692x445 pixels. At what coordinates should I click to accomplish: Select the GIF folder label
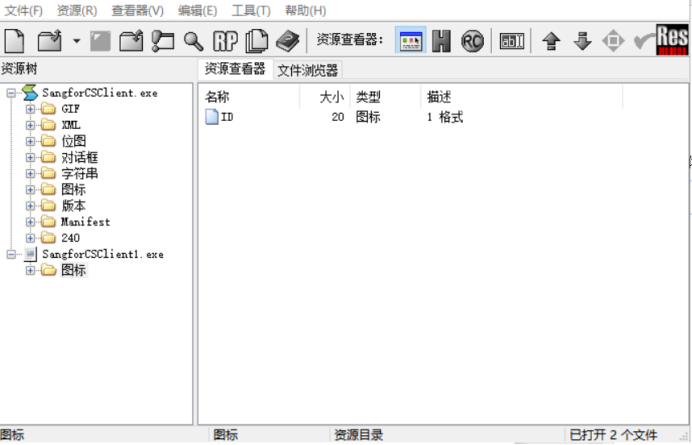tap(71, 109)
